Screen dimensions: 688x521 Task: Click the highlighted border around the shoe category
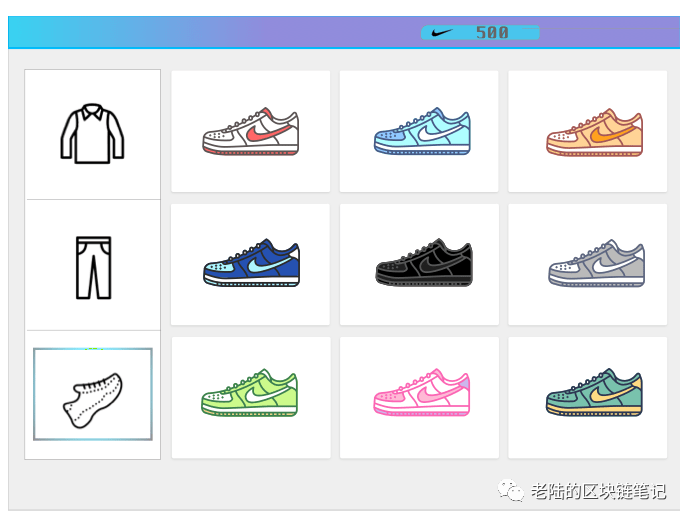(x=93, y=394)
